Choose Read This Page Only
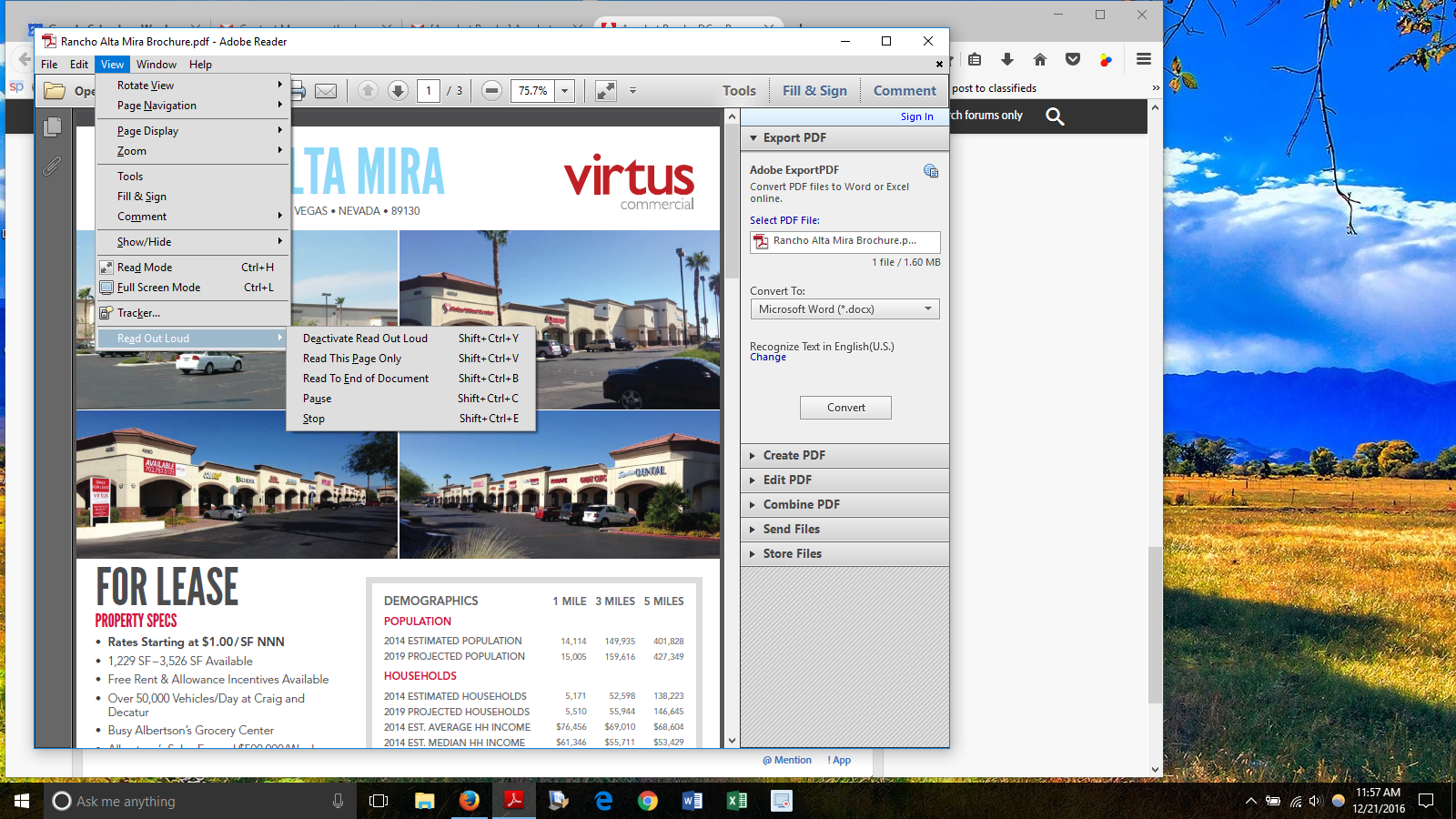The height and width of the screenshot is (819, 1456). click(x=411, y=359)
